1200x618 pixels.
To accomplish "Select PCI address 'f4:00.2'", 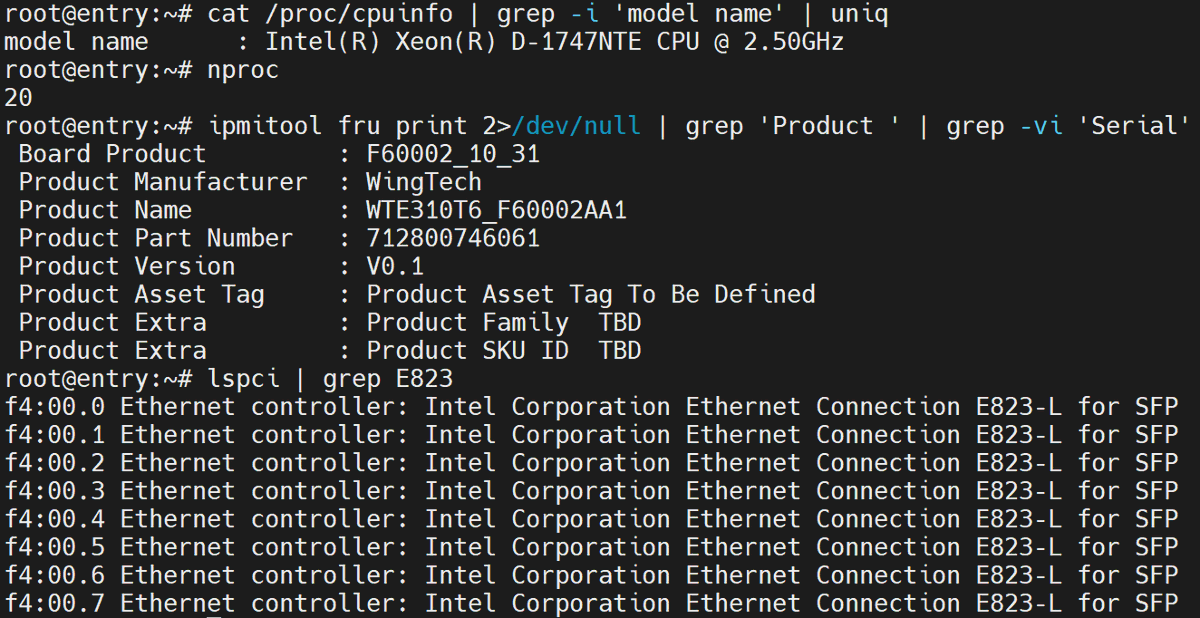I will click(55, 462).
